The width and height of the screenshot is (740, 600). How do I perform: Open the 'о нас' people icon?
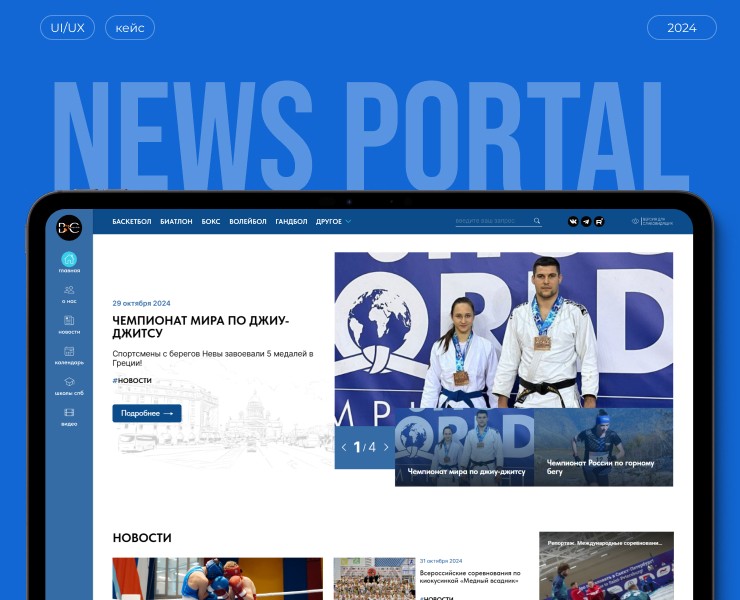click(x=69, y=290)
